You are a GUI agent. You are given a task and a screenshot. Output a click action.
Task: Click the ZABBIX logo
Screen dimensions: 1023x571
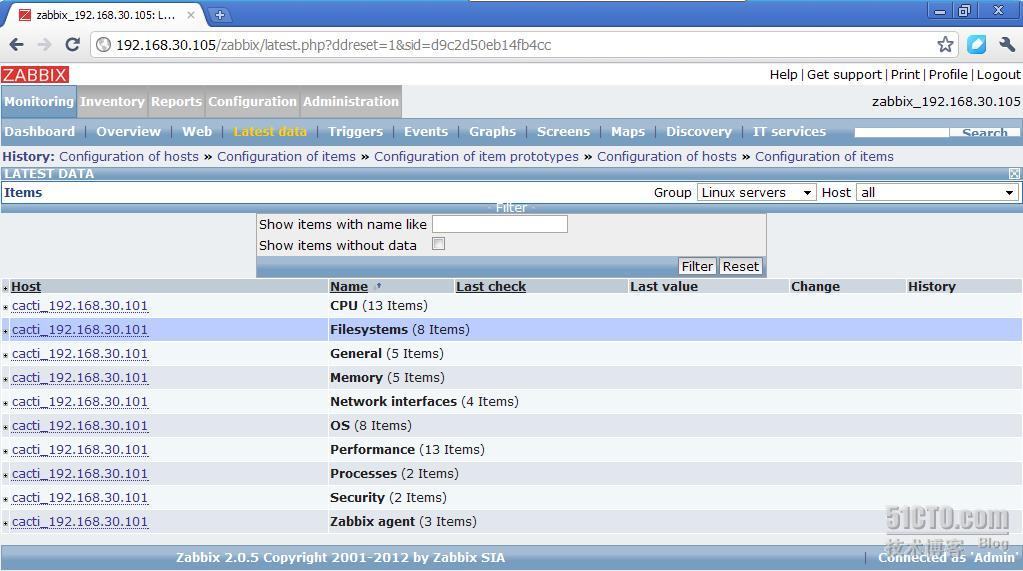pyautogui.click(x=35, y=74)
